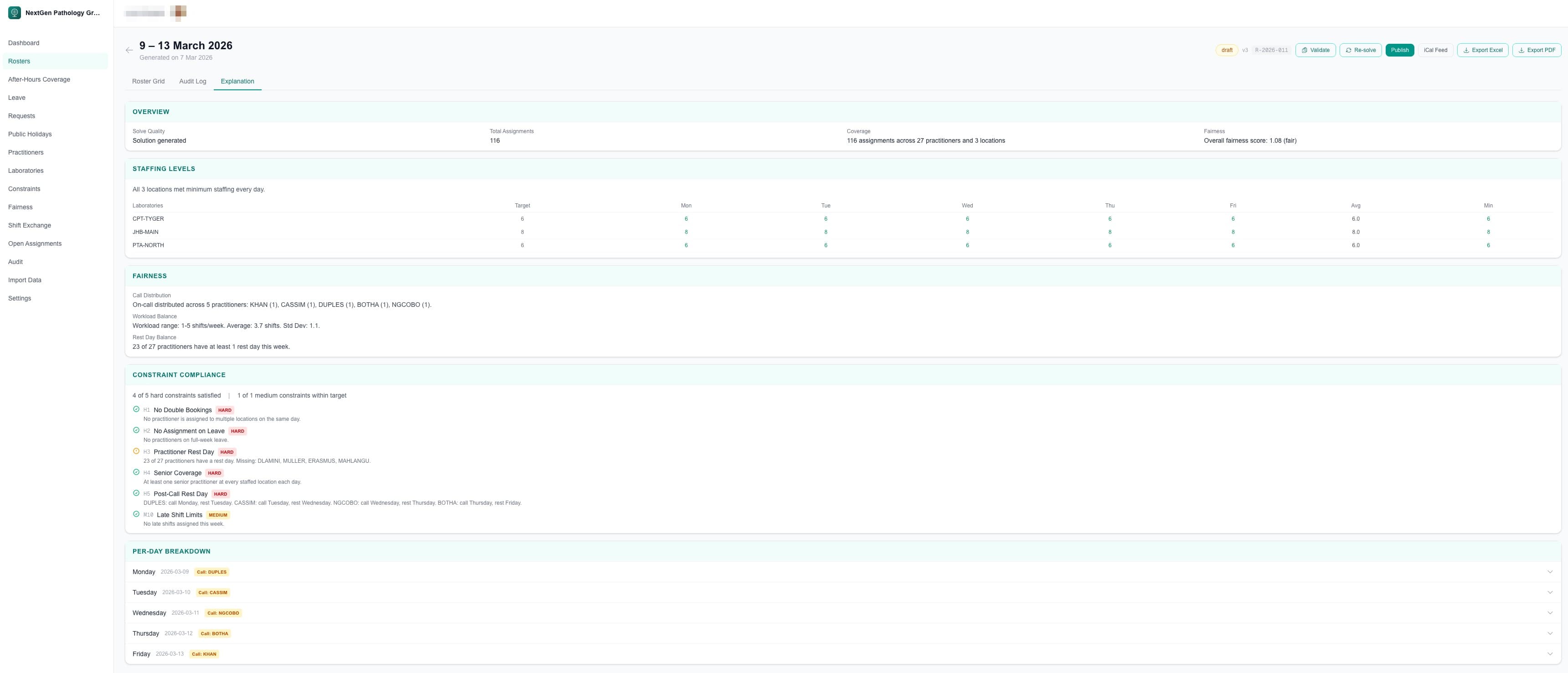Open Audit in the sidebar

56,263
